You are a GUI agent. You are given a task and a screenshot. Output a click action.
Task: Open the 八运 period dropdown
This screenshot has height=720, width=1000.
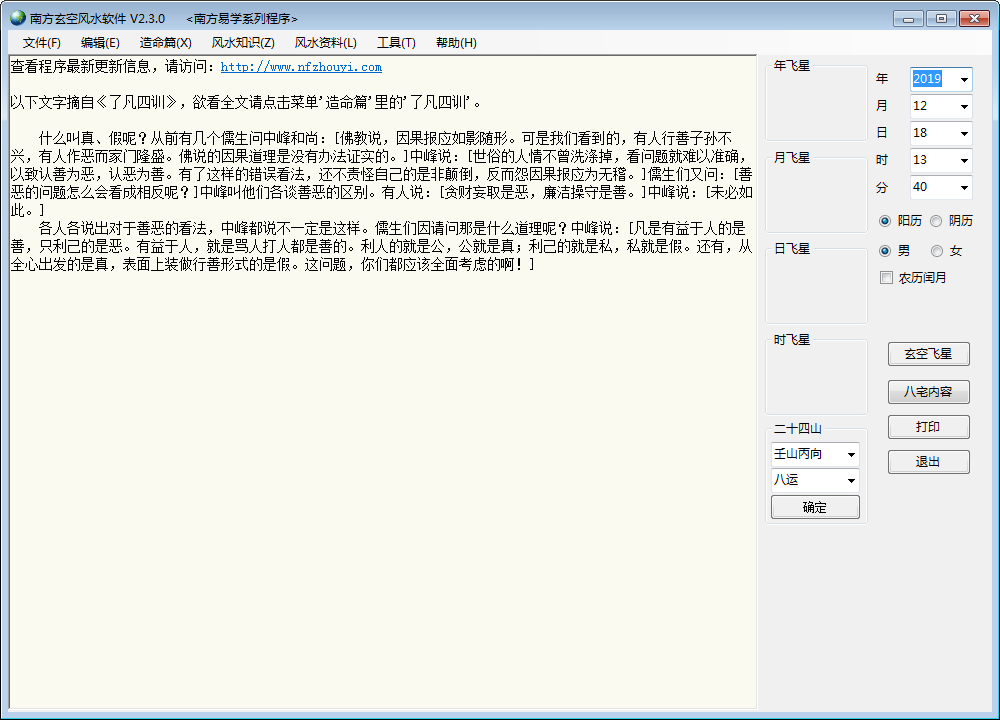(815, 480)
